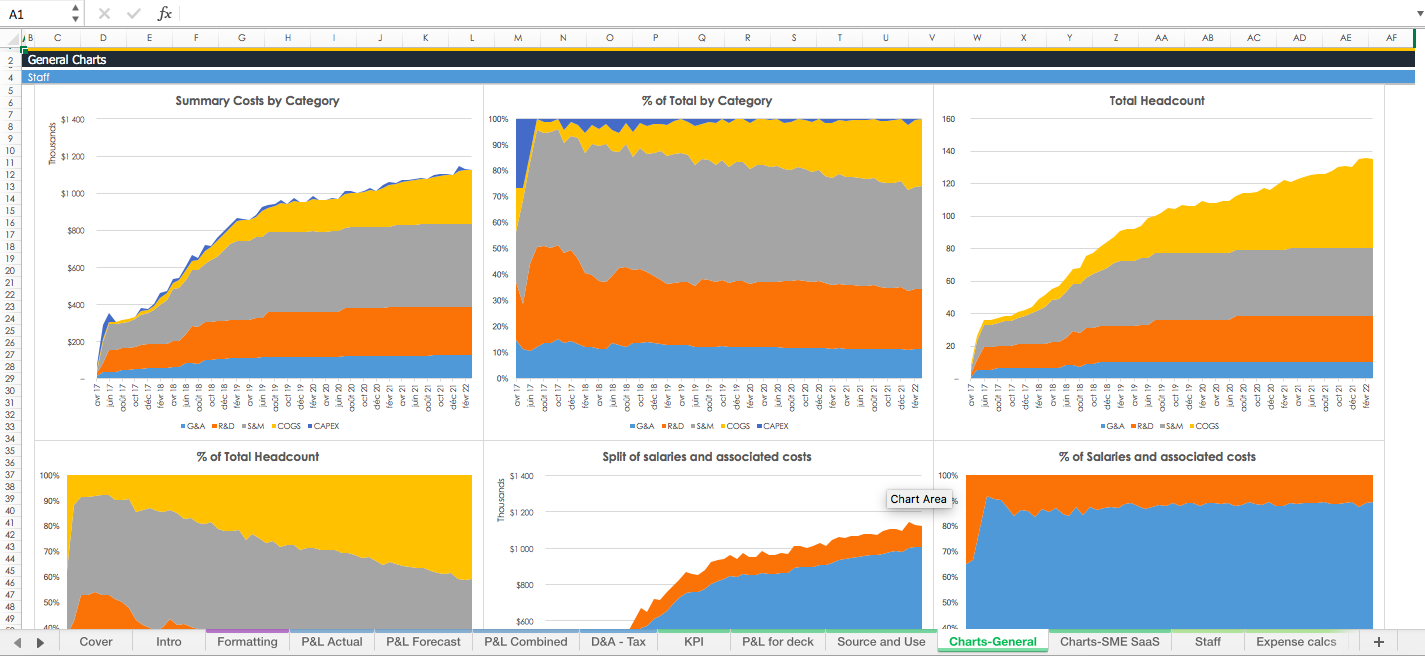Click G&A legend in Summary Costs chart
1425x656 pixels.
[x=191, y=426]
